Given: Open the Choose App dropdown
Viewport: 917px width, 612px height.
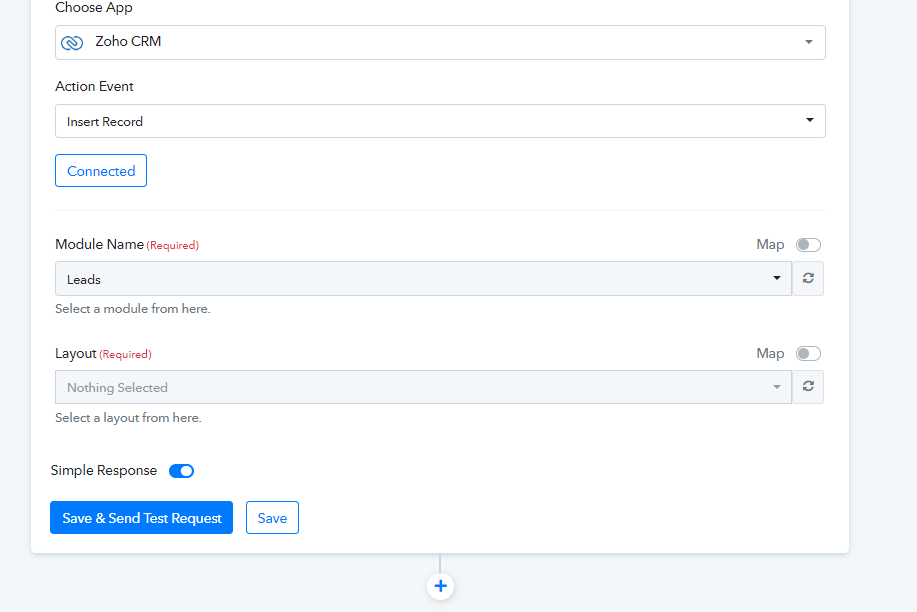Looking at the screenshot, I should click(440, 42).
